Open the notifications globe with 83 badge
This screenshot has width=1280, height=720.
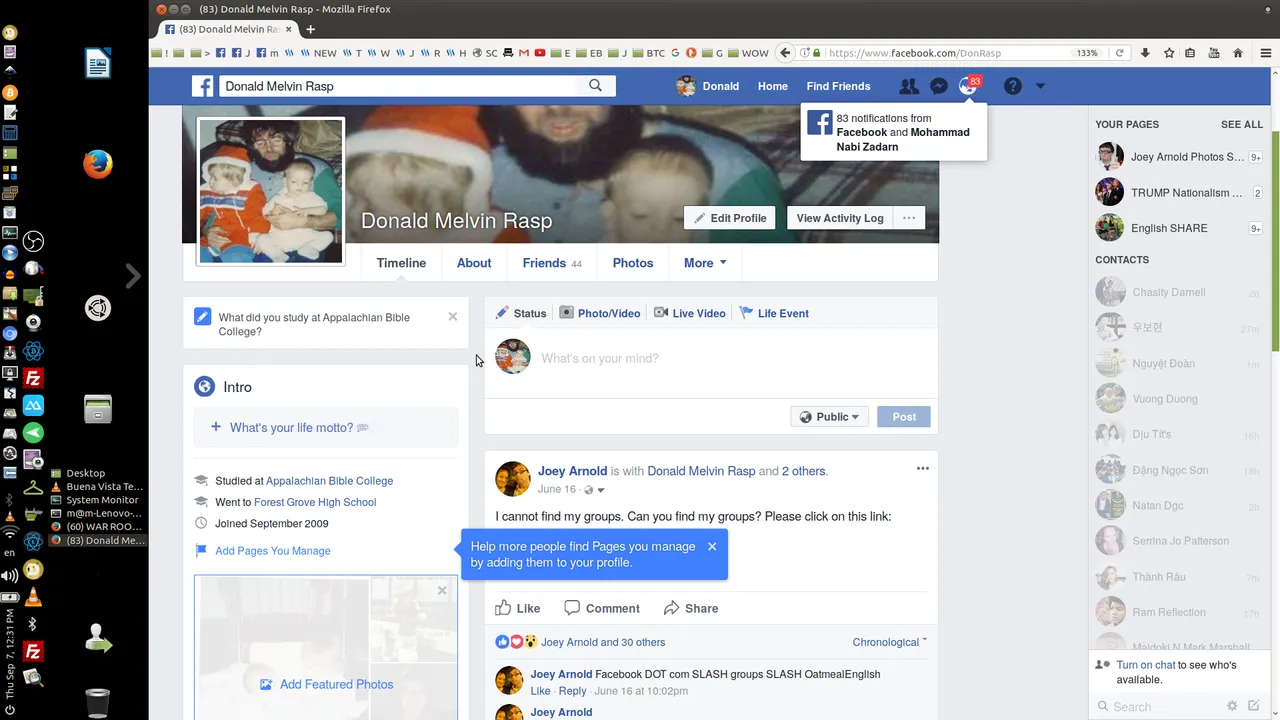click(x=968, y=86)
